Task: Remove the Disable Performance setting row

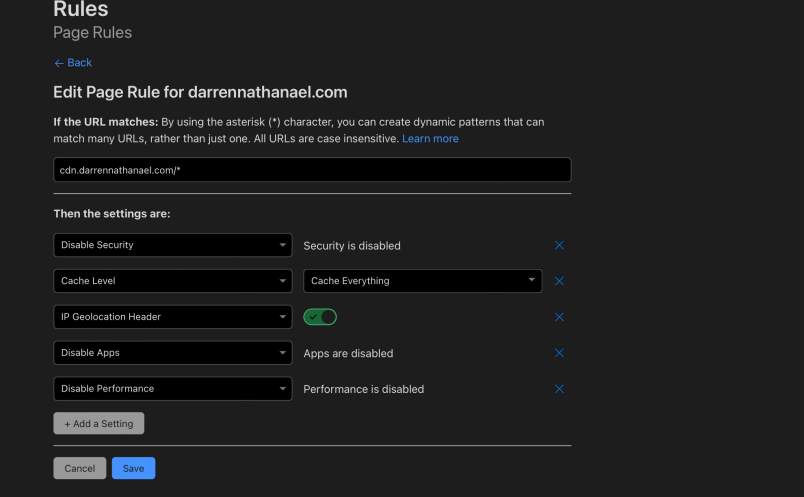Action: point(559,389)
